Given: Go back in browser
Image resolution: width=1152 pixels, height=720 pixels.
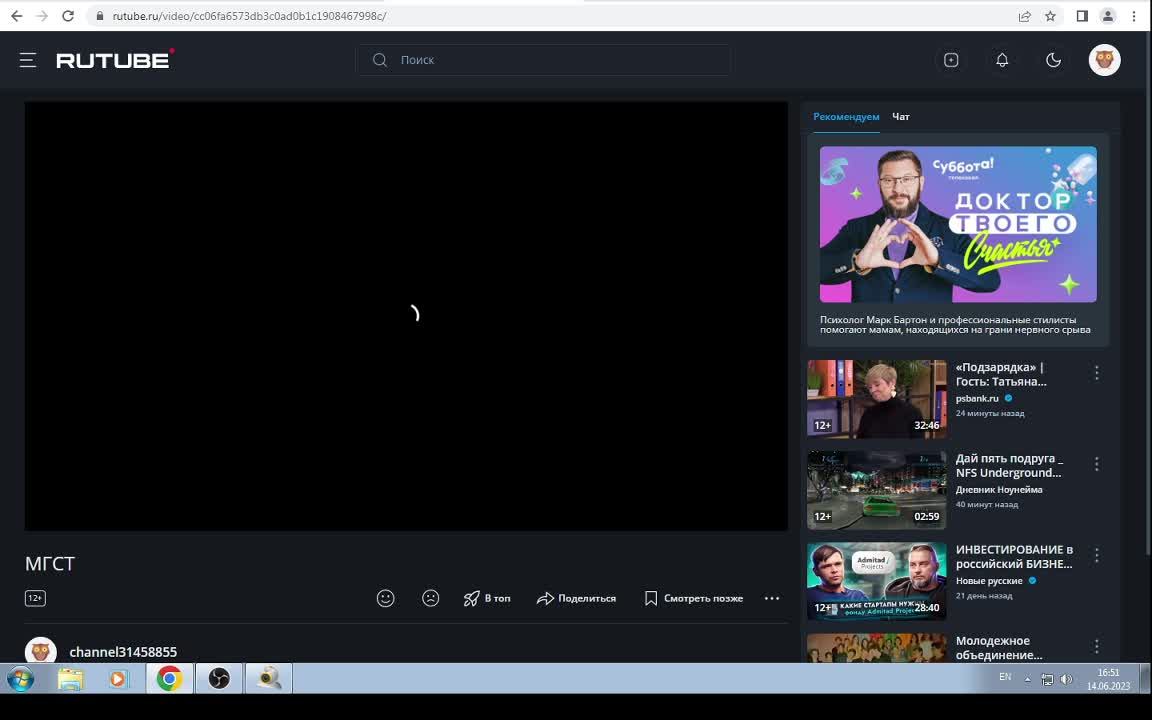Looking at the screenshot, I should [16, 15].
